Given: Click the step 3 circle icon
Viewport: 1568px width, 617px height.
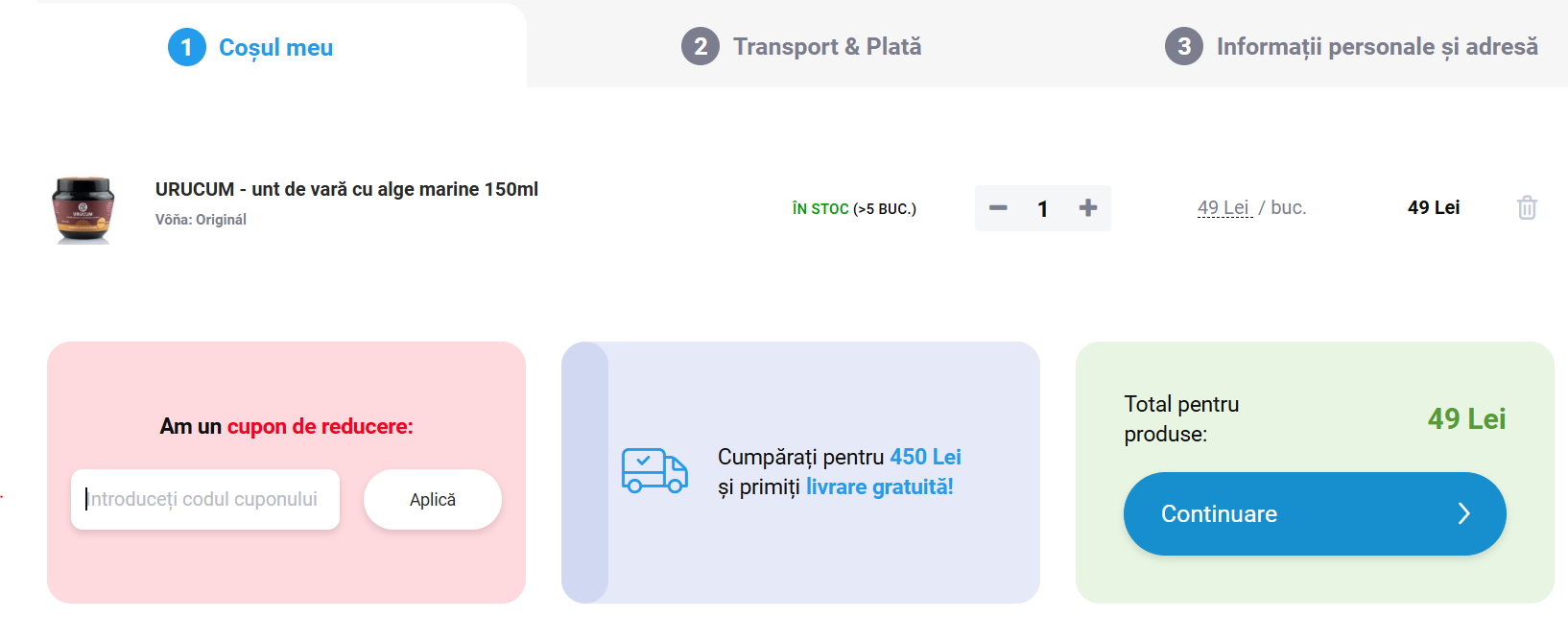Looking at the screenshot, I should click(x=1184, y=46).
